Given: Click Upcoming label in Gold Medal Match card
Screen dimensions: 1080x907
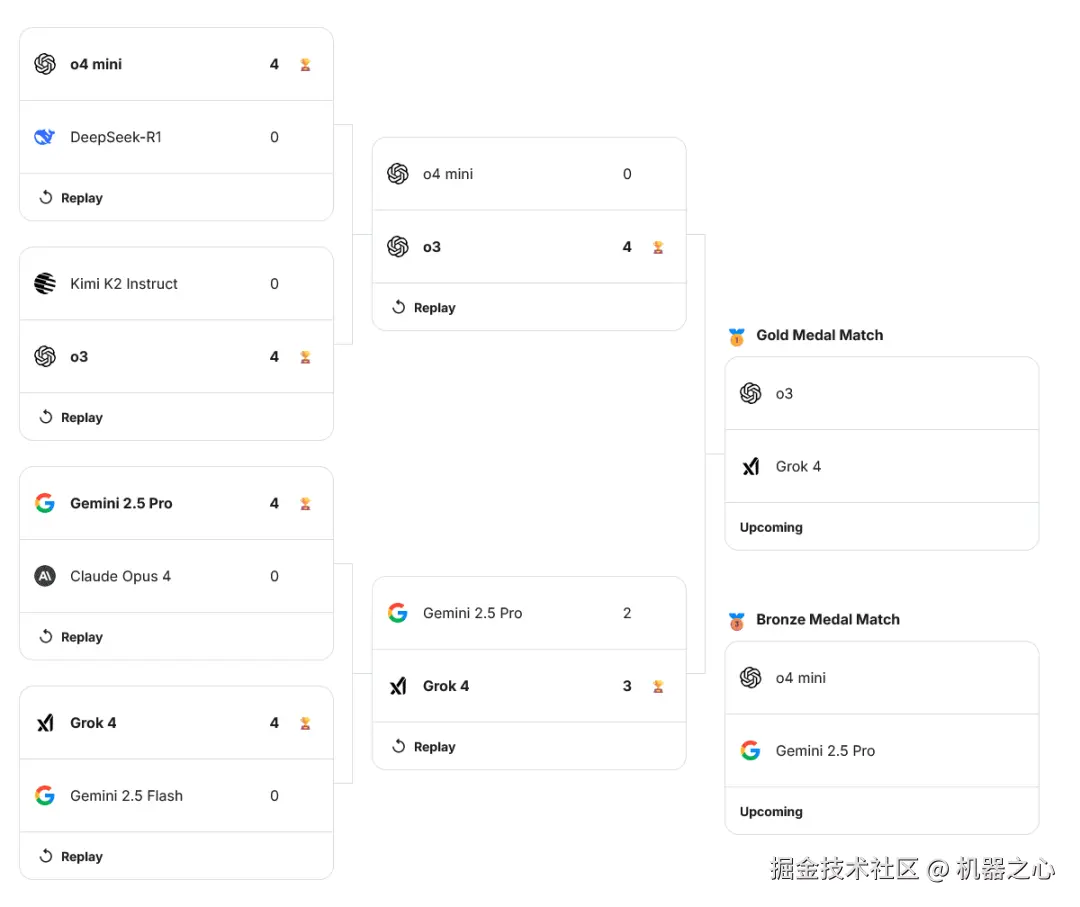Looking at the screenshot, I should (771, 528).
